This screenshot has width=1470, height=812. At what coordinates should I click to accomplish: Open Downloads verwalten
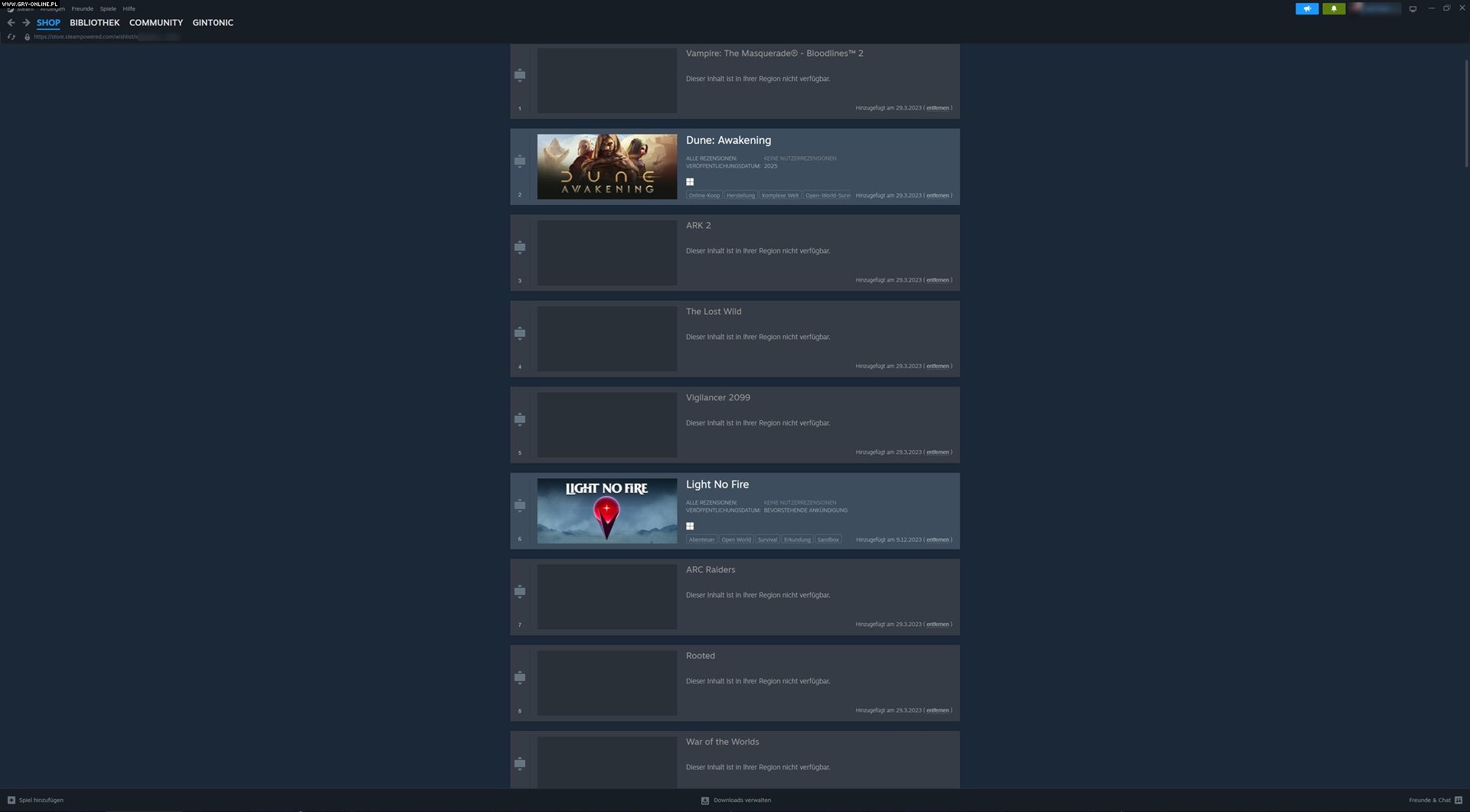[x=741, y=800]
